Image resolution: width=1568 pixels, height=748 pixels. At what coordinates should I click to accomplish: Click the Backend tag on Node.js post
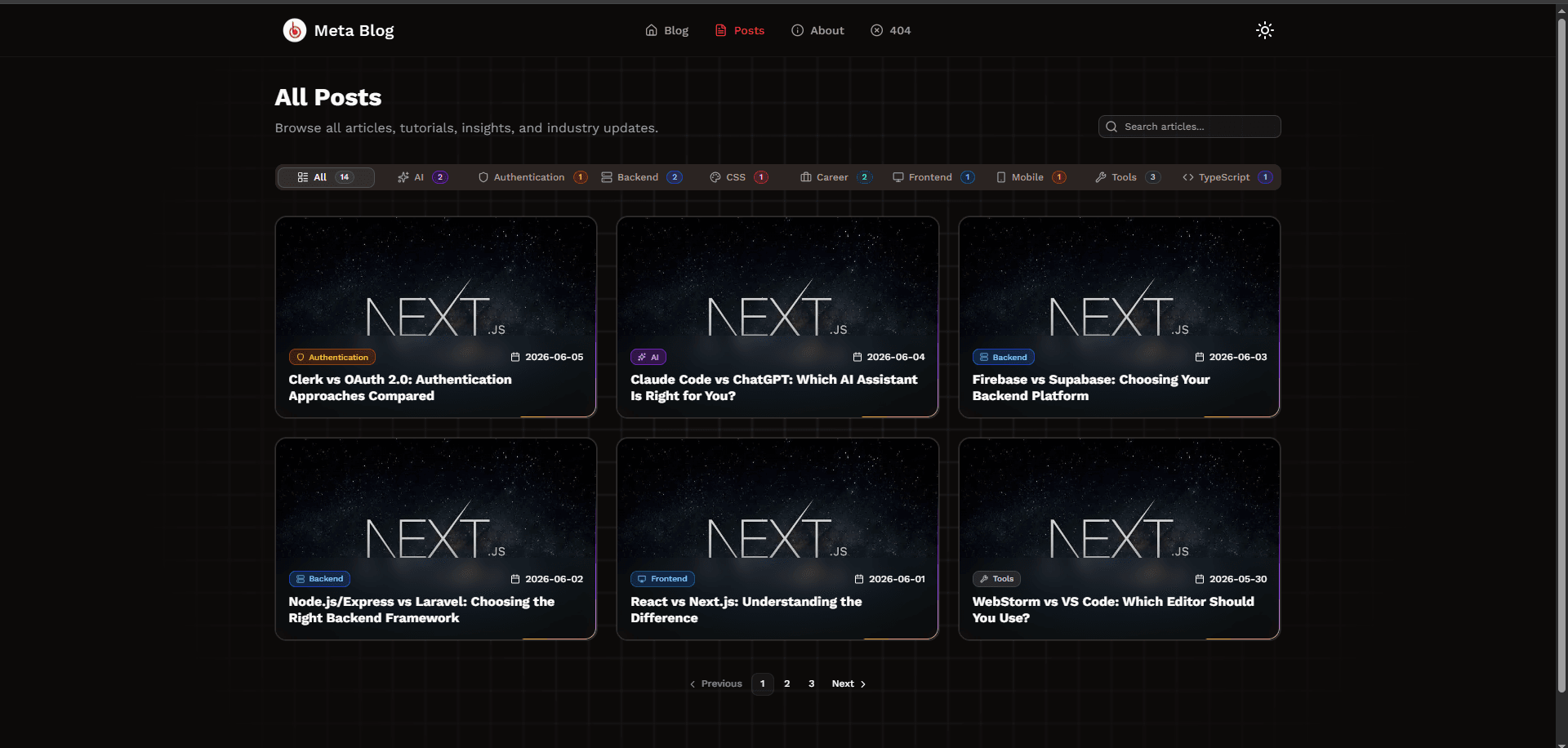click(x=319, y=579)
